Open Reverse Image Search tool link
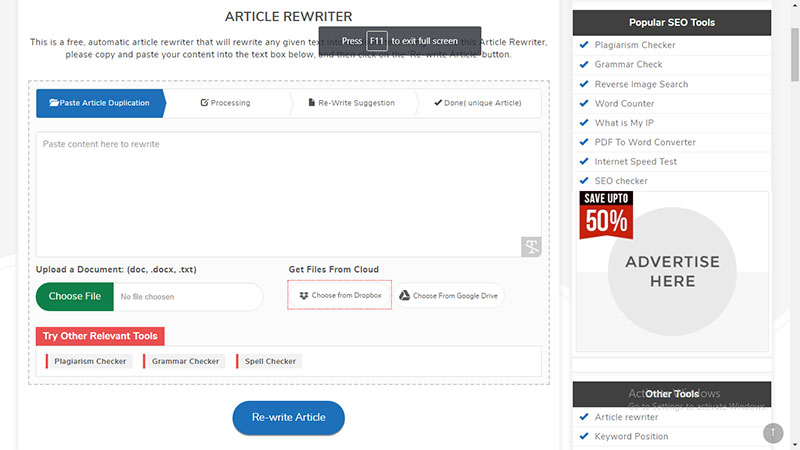This screenshot has height=450, width=800. (641, 84)
